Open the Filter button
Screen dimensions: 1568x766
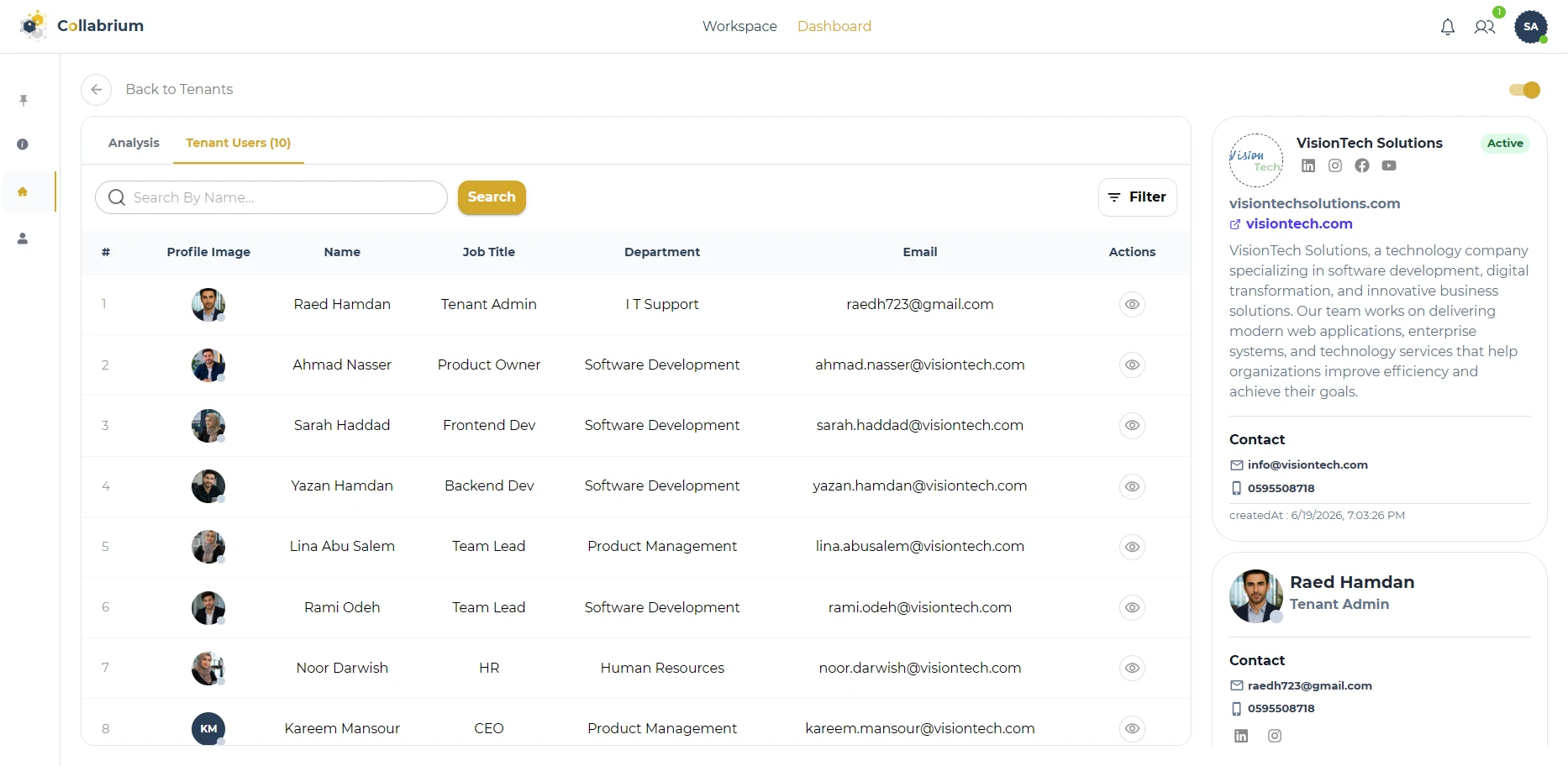point(1138,197)
